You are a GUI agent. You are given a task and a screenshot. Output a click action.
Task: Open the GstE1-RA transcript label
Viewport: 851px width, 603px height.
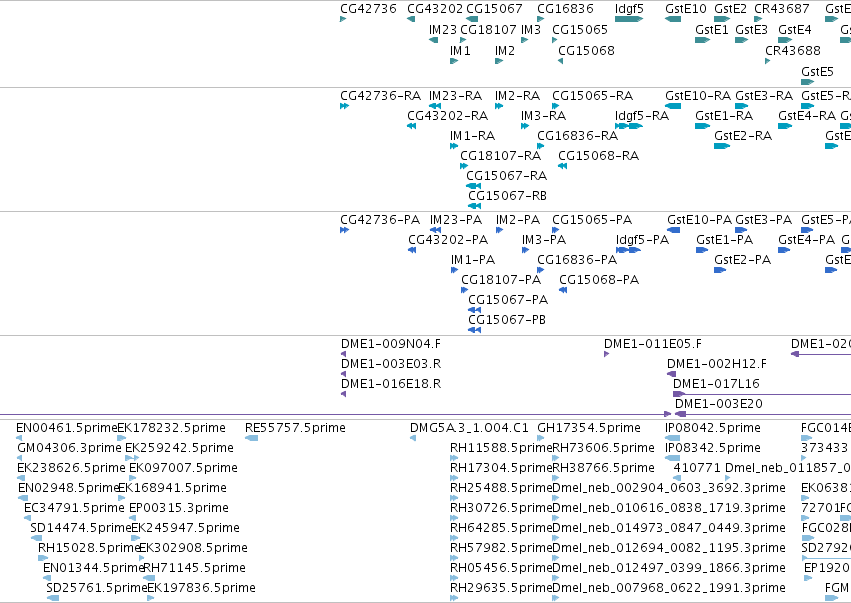click(724, 116)
